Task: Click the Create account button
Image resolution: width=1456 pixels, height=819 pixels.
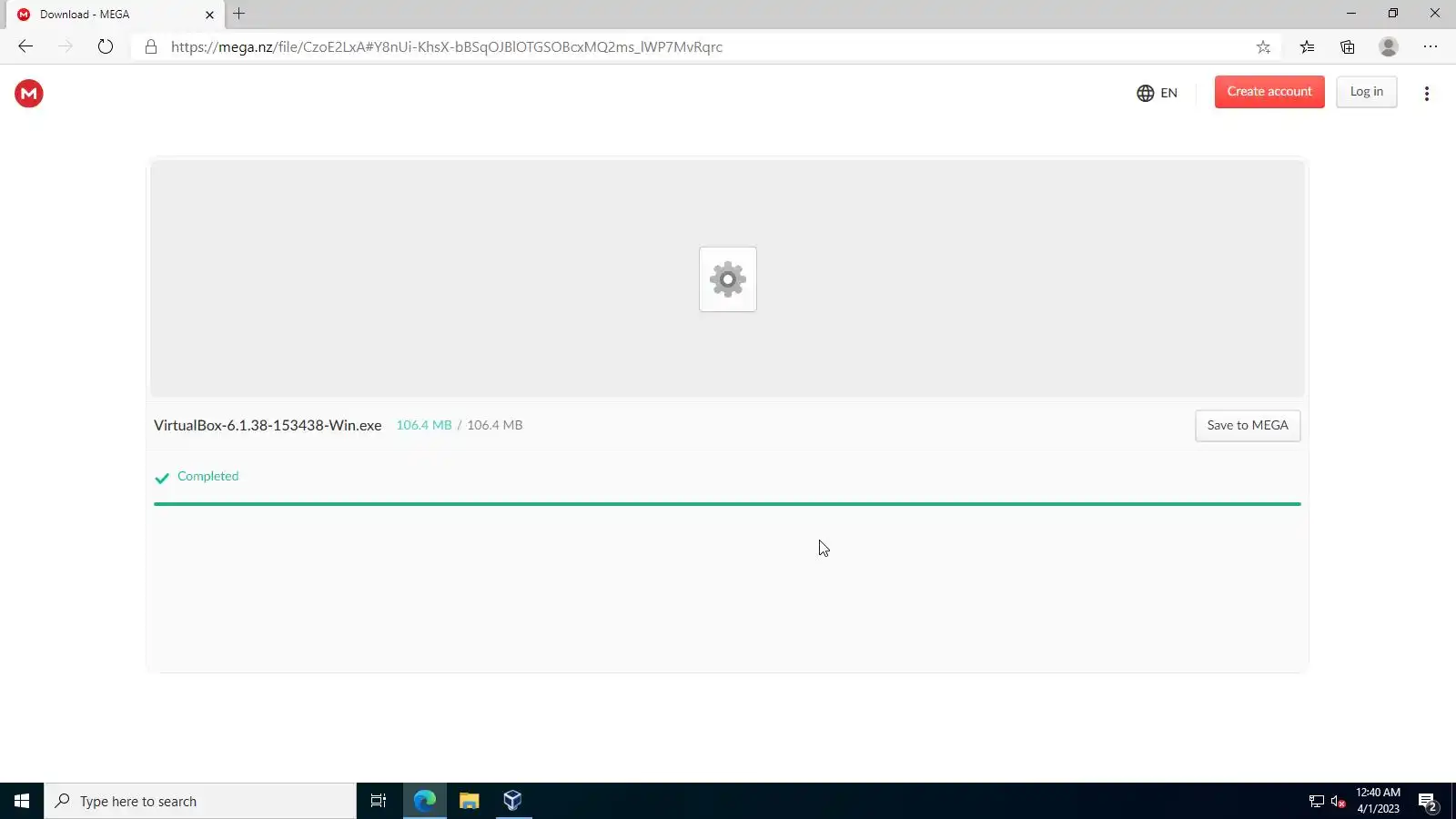Action: click(1269, 92)
